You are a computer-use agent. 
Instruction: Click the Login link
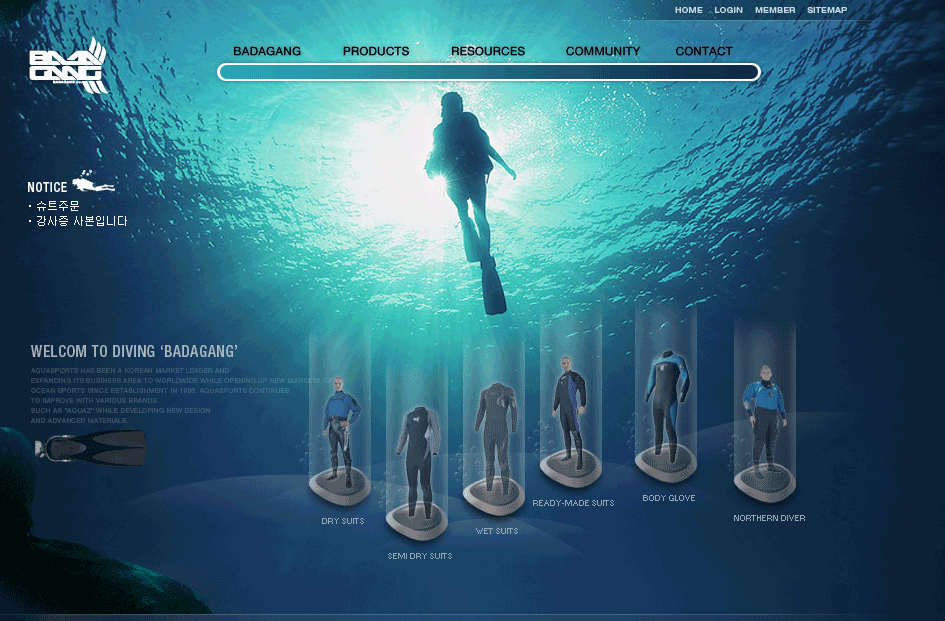click(x=729, y=10)
